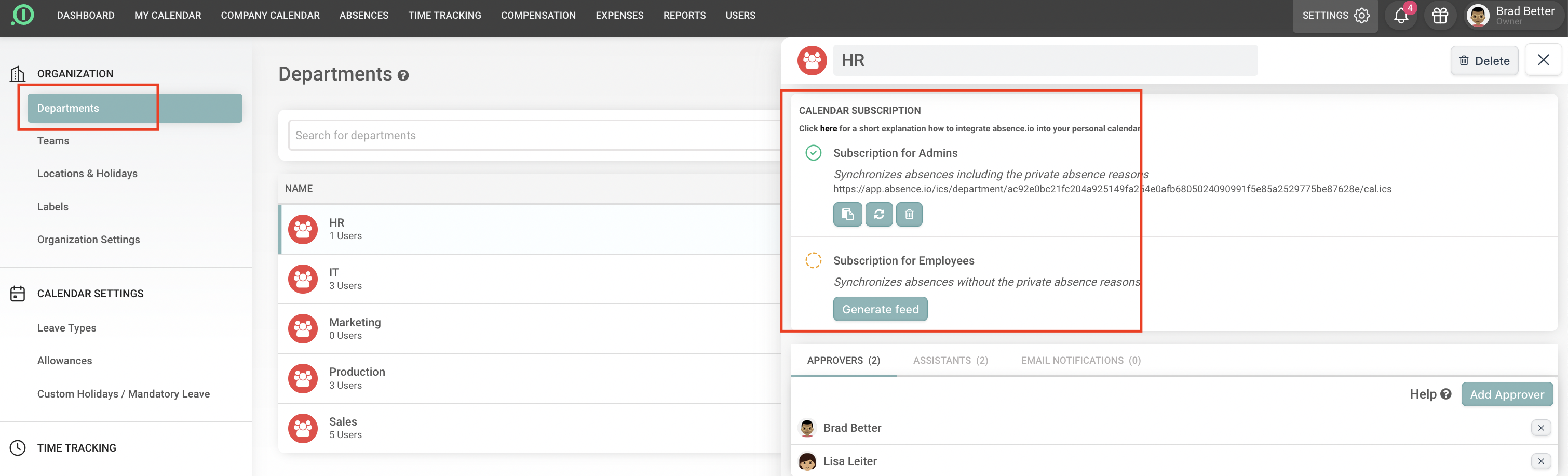Click the IT department group icon
The height and width of the screenshot is (476, 1568).
303,279
